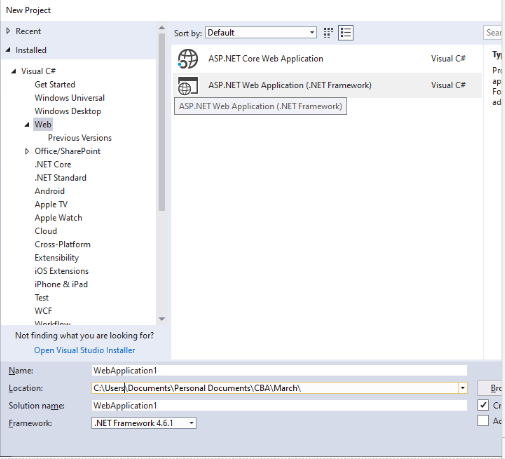Screen dimensions: 505x459
Task: Select Previous Versions under Web
Action: click(x=80, y=138)
